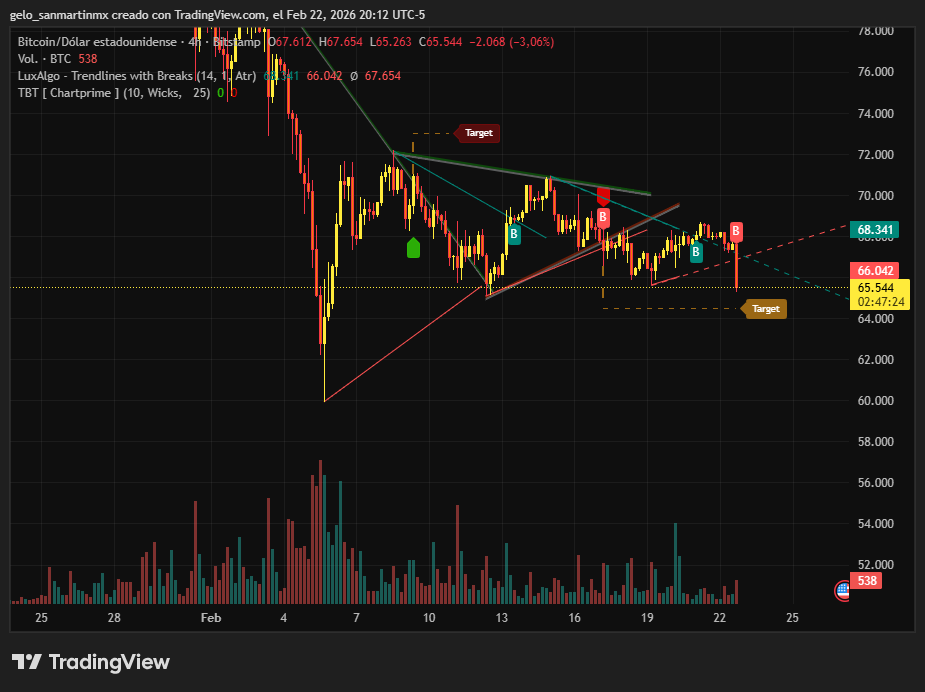Click the open value O67.612

tap(290, 42)
